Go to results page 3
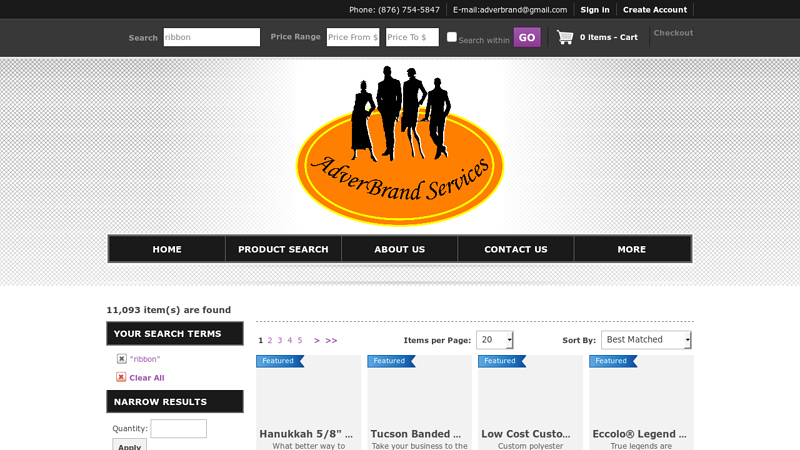Screen dimensions: 800x450 [280, 341]
